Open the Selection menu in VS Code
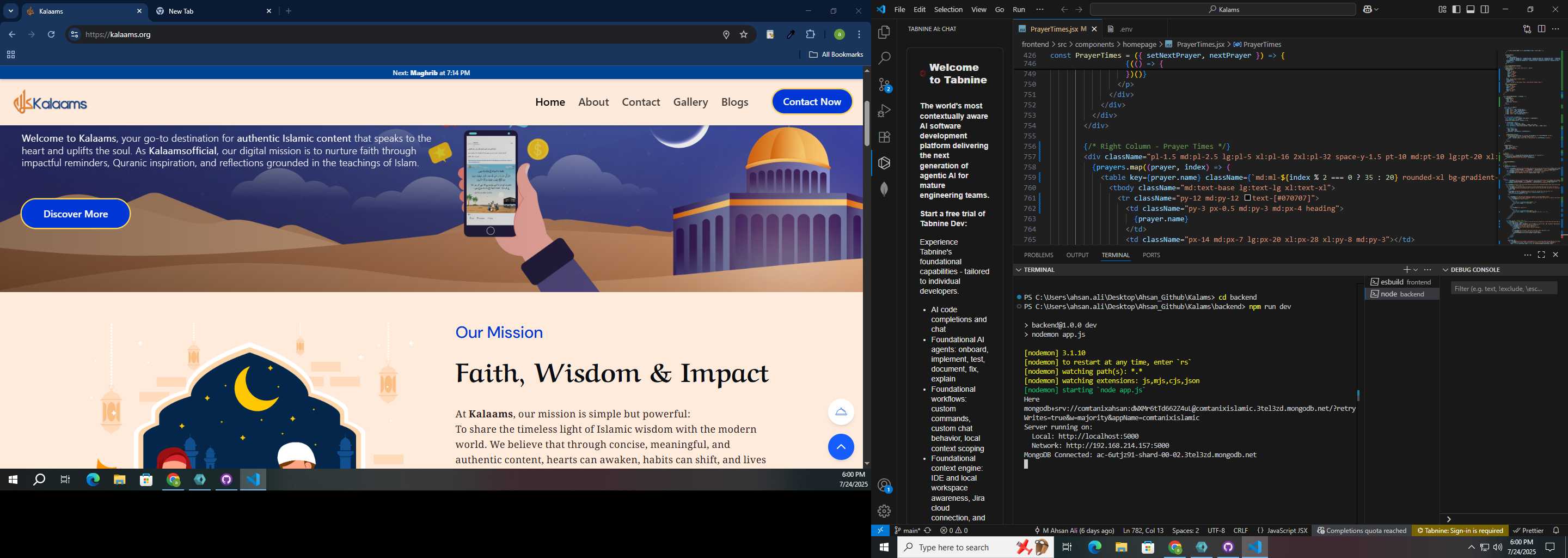 click(x=948, y=10)
